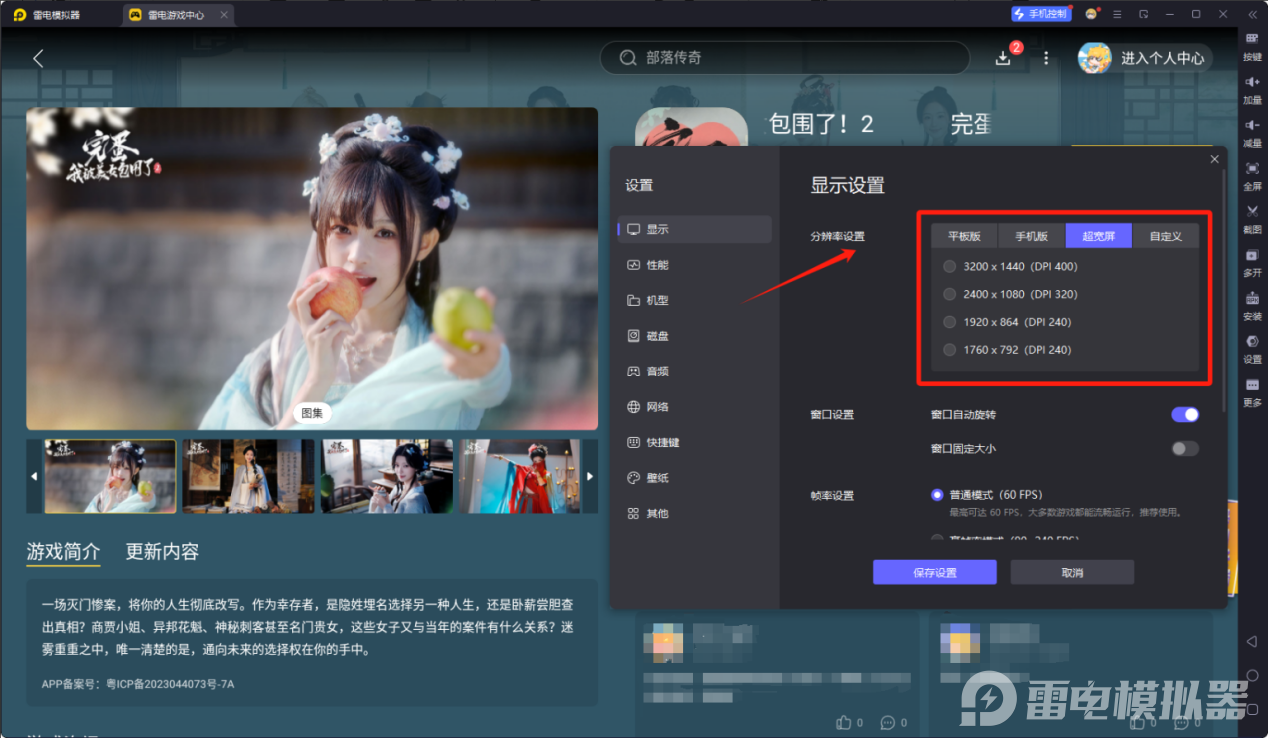Open the 按键 keyboard mapping tool

tap(1252, 47)
